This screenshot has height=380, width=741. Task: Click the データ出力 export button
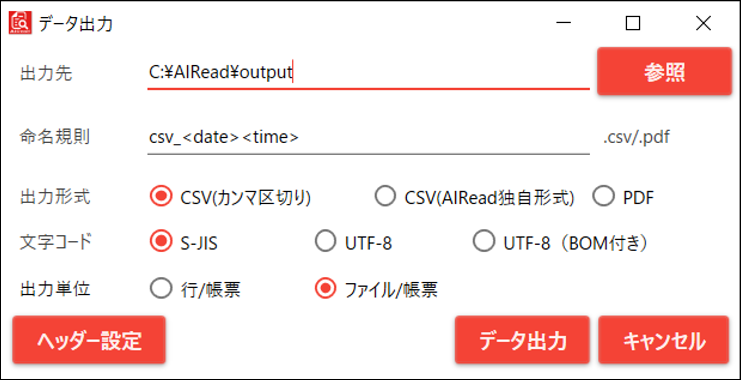(522, 340)
